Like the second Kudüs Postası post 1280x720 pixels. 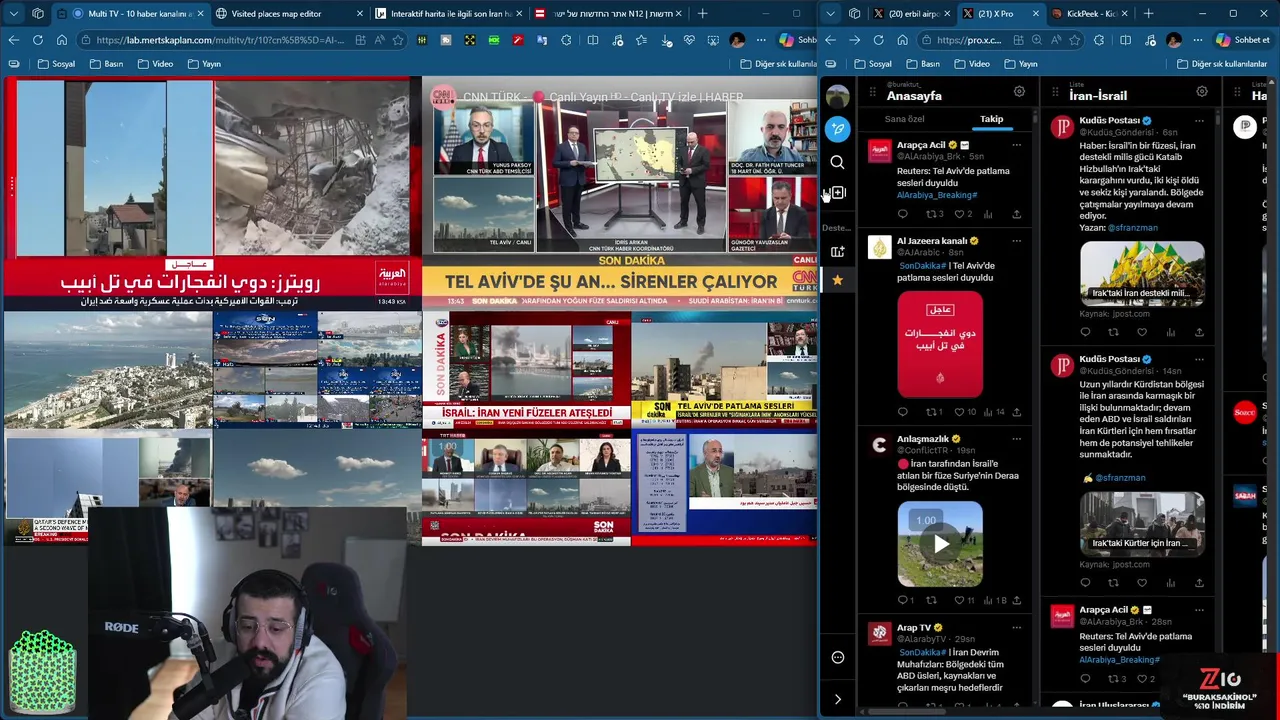coord(1142,582)
